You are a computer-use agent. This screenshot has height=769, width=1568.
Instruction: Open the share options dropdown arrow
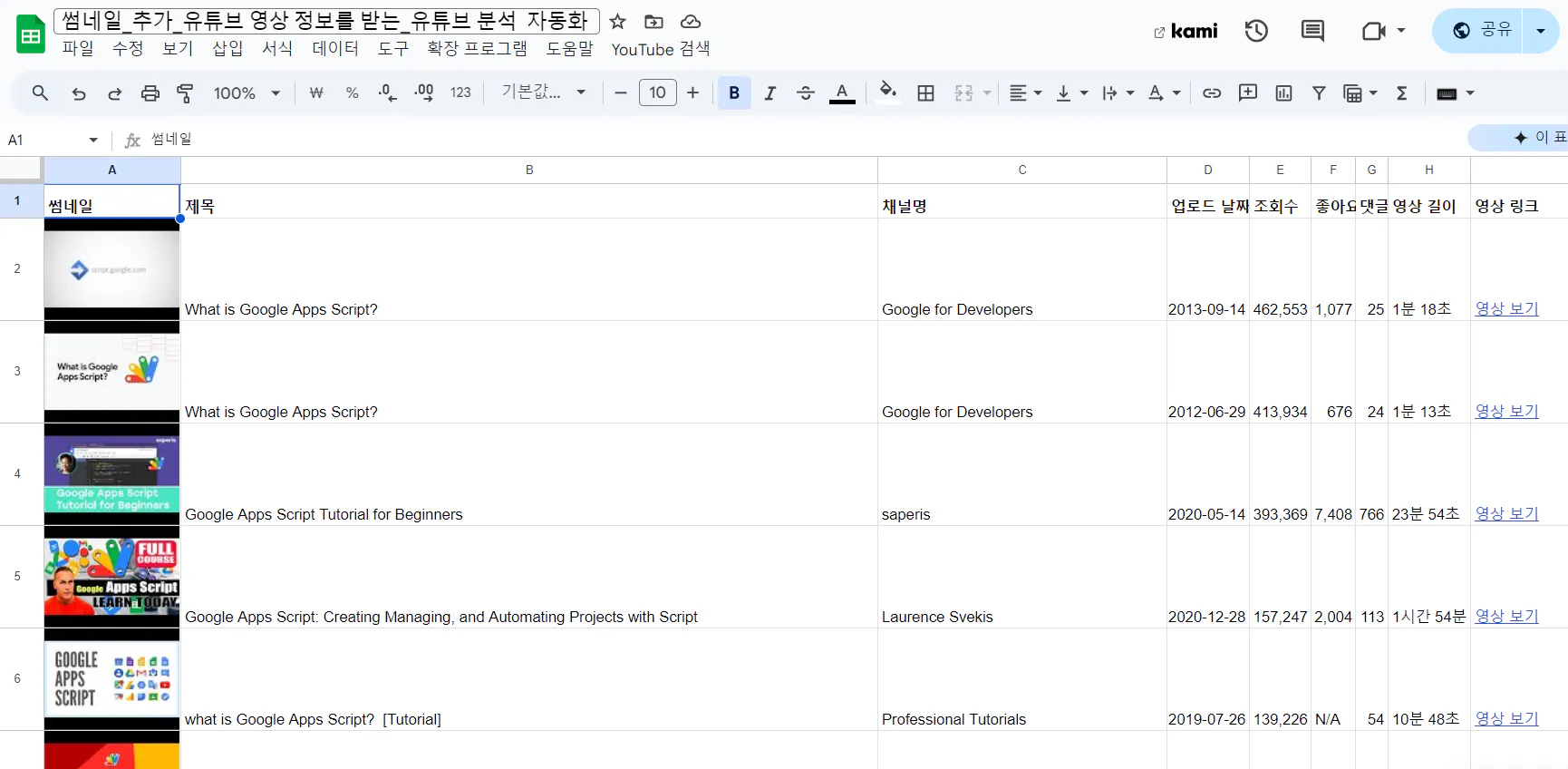1541,31
